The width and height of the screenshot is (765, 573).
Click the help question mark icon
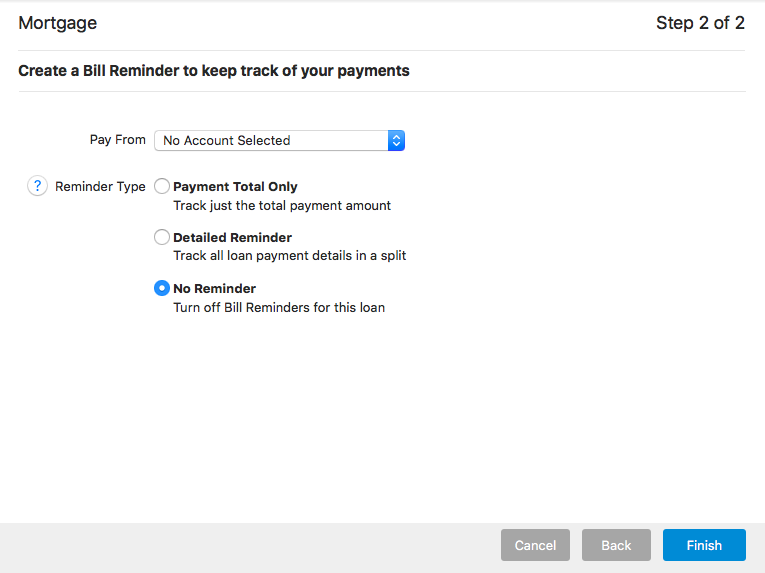click(37, 186)
